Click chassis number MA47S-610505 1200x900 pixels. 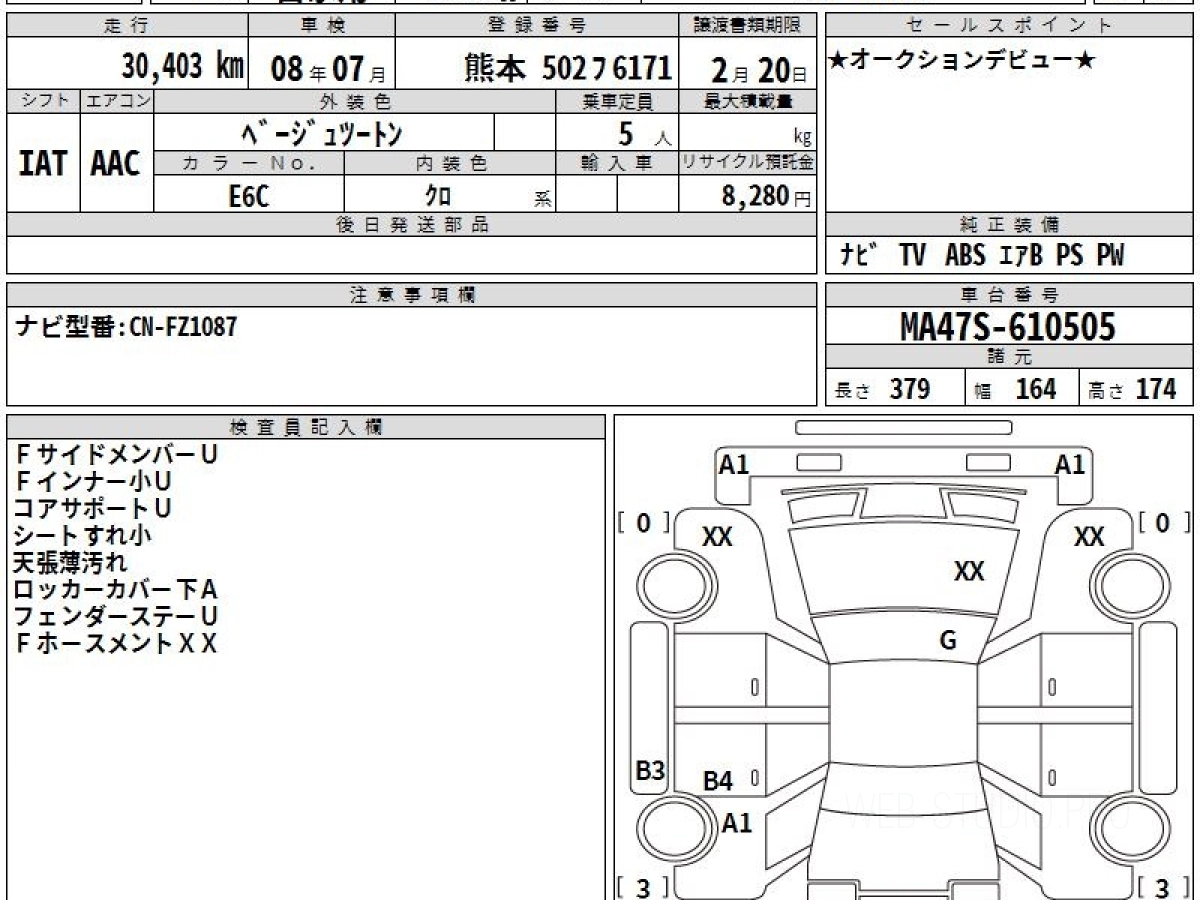1009,326
